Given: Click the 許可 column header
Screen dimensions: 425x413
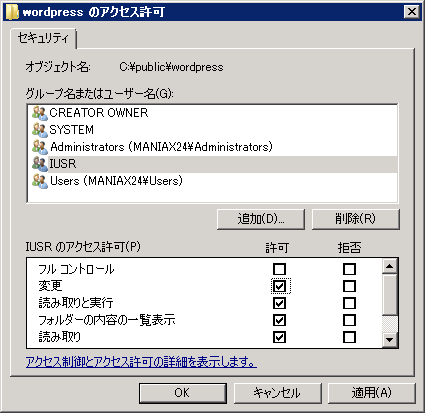Looking at the screenshot, I should point(277,248).
